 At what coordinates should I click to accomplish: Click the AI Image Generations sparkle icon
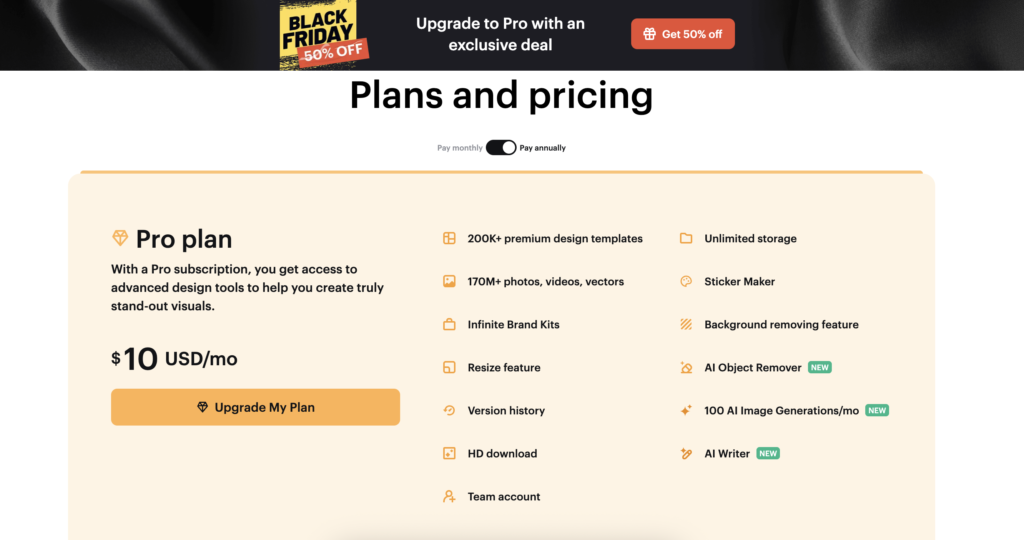686,411
